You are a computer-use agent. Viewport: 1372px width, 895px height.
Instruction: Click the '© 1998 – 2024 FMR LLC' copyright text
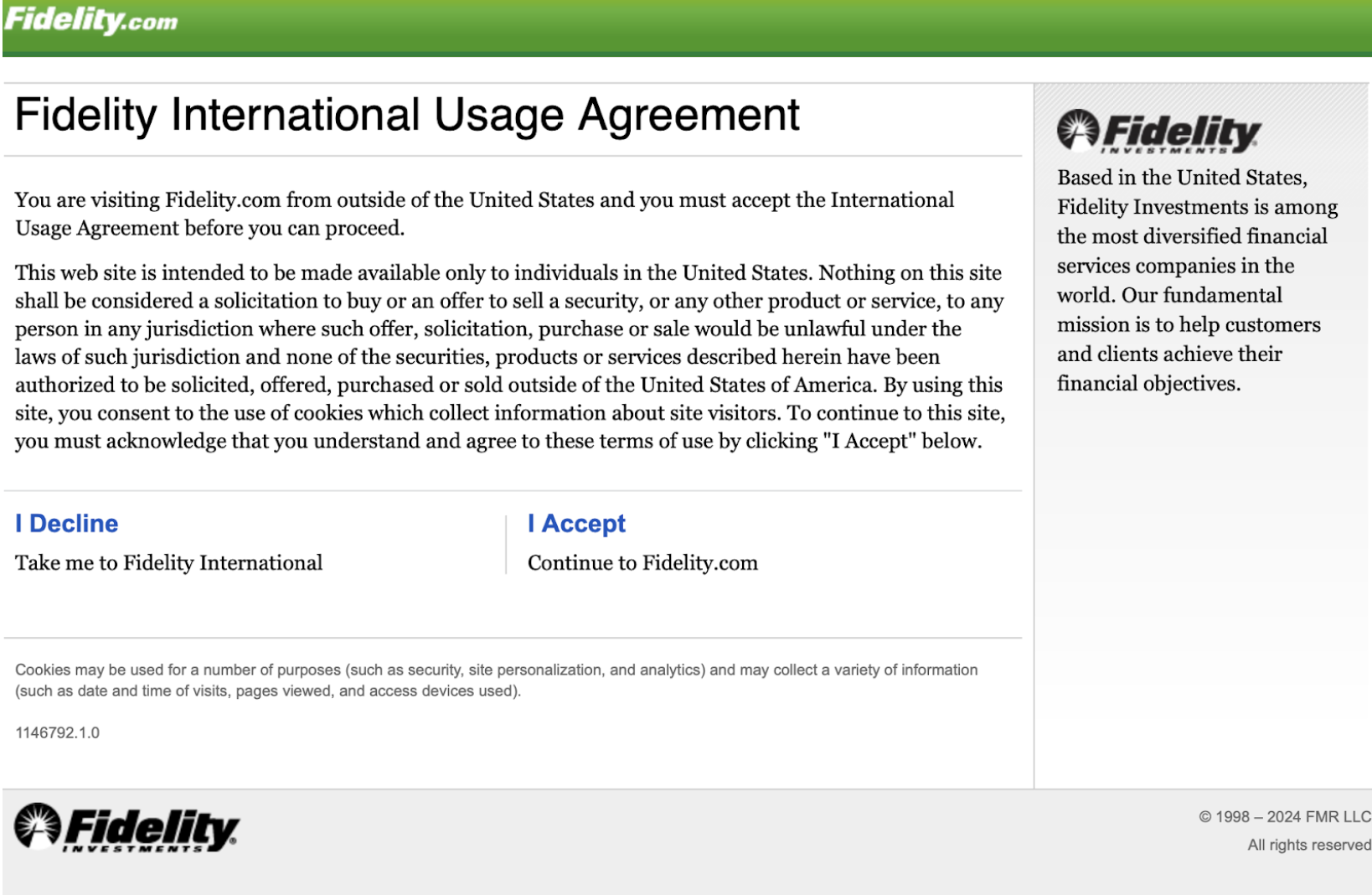pos(1285,816)
